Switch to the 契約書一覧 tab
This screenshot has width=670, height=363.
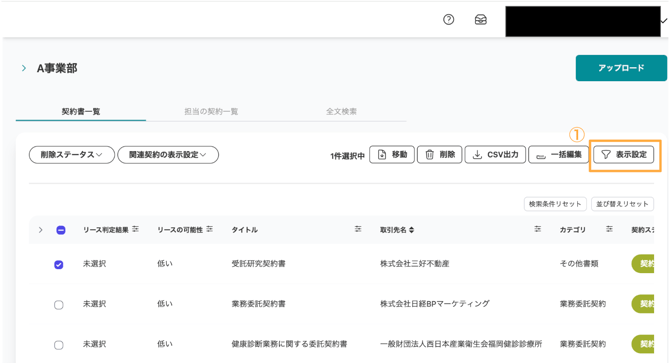coord(81,111)
